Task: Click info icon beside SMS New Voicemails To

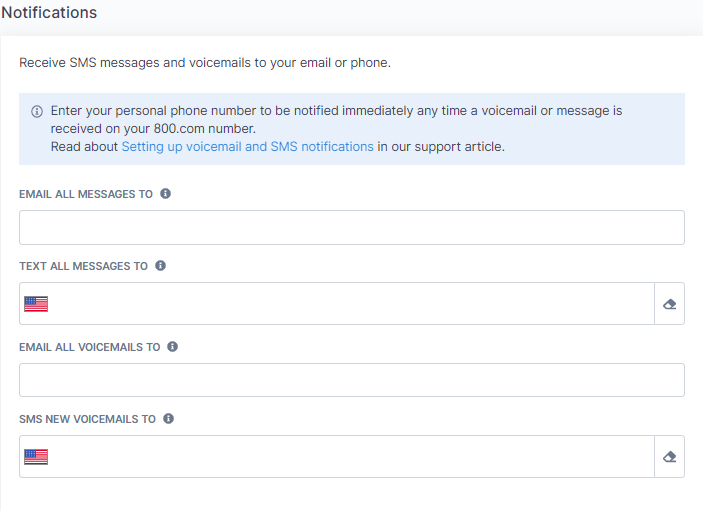Action: point(169,419)
